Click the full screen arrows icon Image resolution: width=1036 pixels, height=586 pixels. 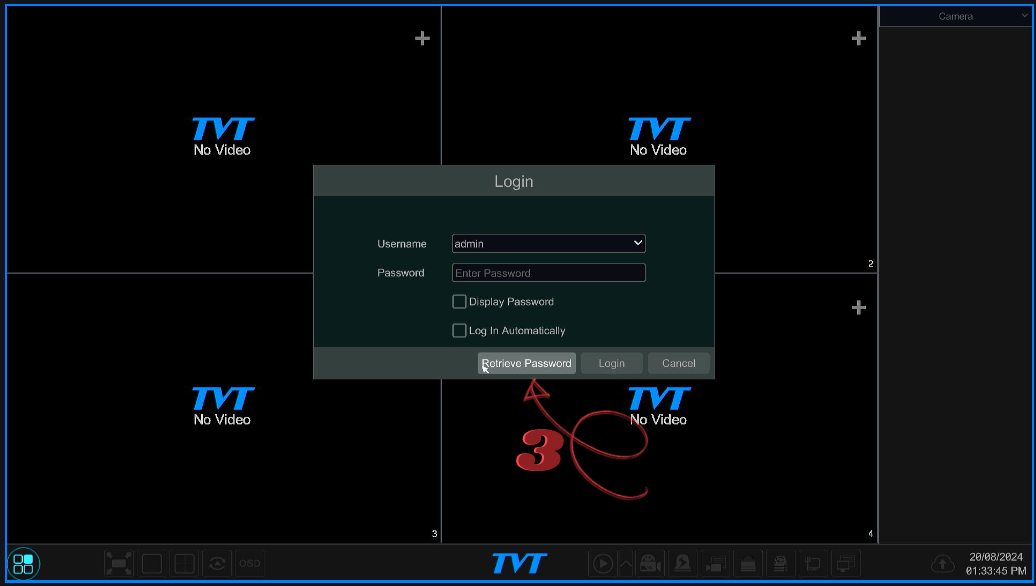[x=119, y=564]
